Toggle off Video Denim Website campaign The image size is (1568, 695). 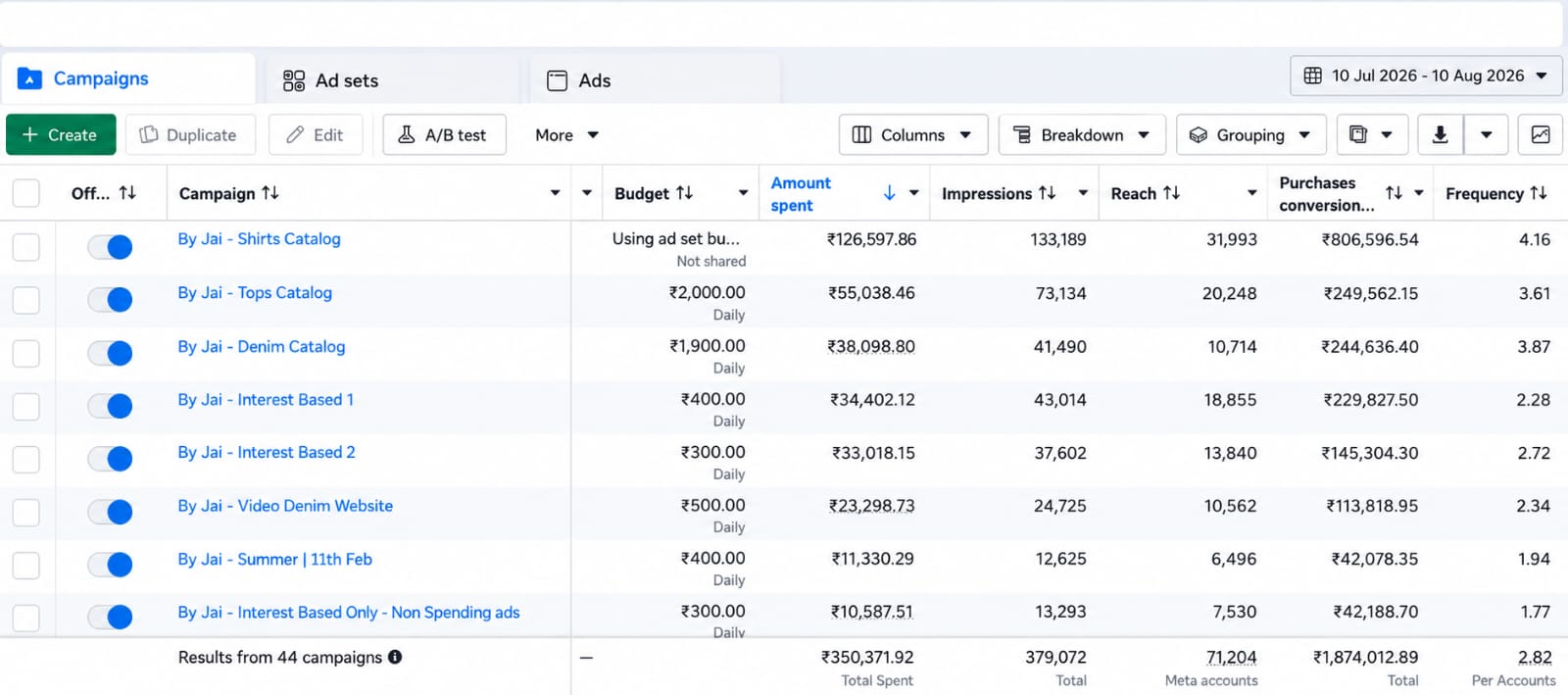tap(110, 512)
